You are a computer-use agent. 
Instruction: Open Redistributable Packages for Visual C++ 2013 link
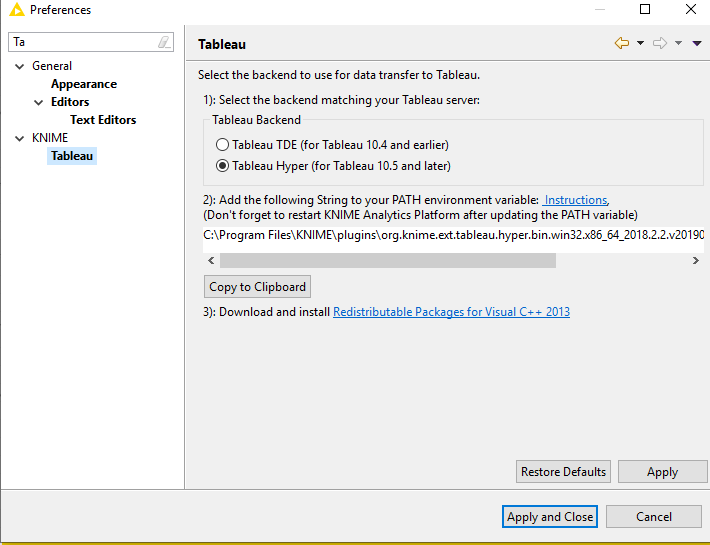coord(451,312)
